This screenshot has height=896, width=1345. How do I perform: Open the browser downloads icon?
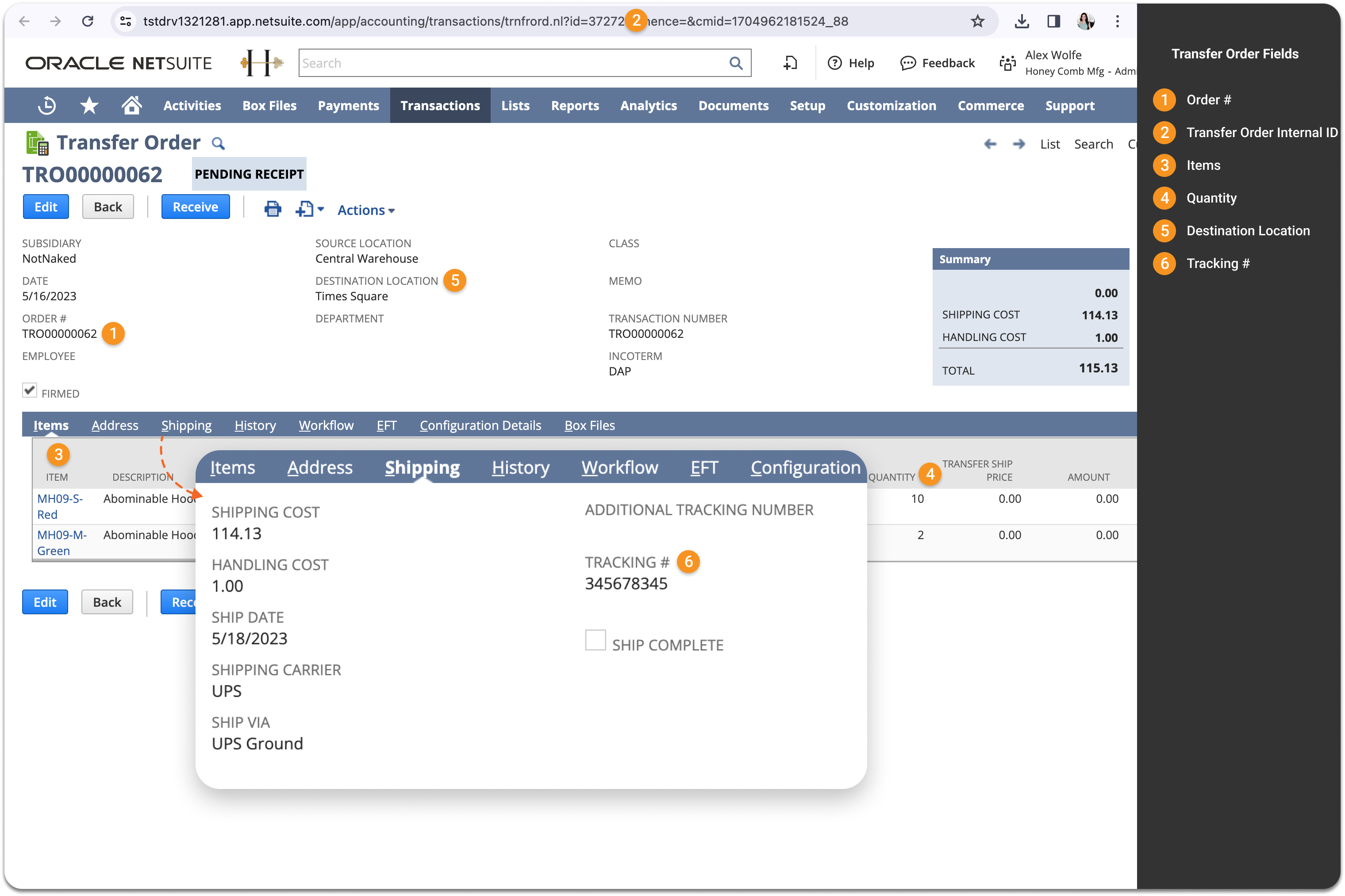coord(1022,22)
